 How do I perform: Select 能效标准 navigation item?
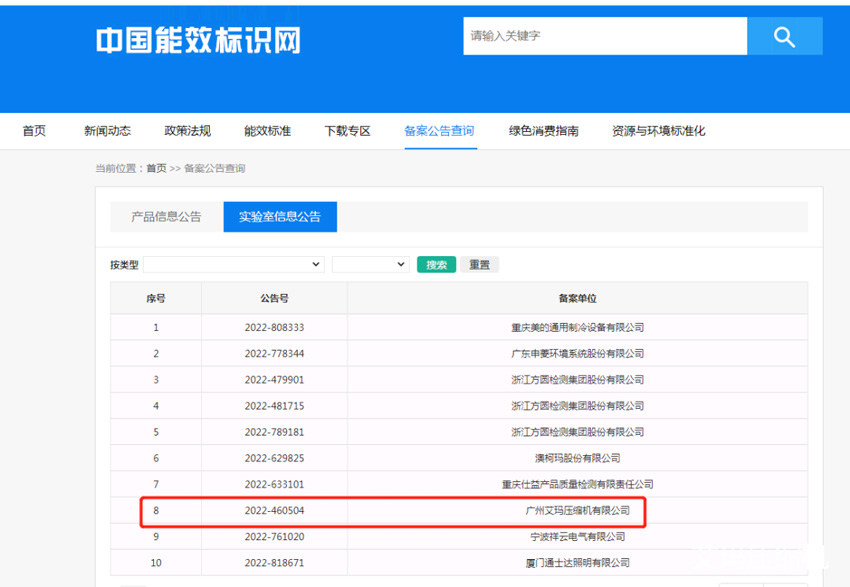click(x=268, y=131)
